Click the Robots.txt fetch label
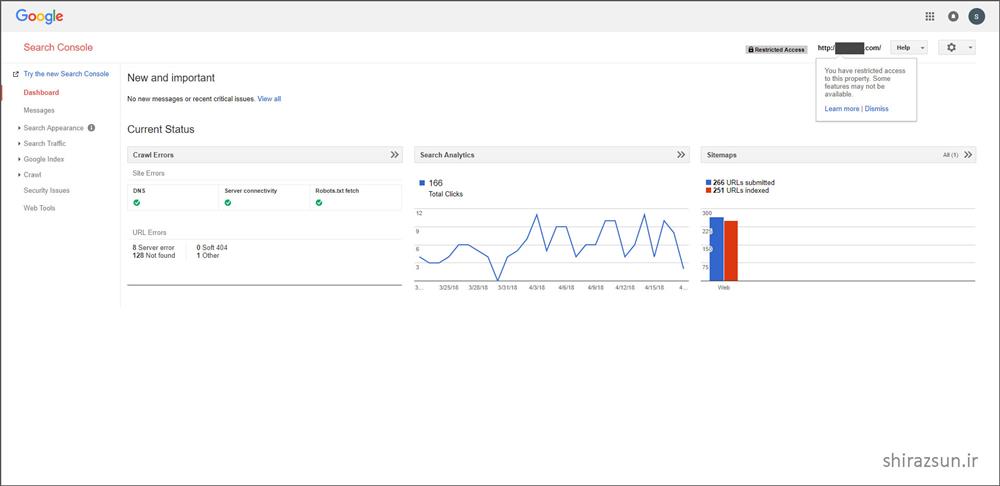The image size is (1000, 486). click(336, 191)
